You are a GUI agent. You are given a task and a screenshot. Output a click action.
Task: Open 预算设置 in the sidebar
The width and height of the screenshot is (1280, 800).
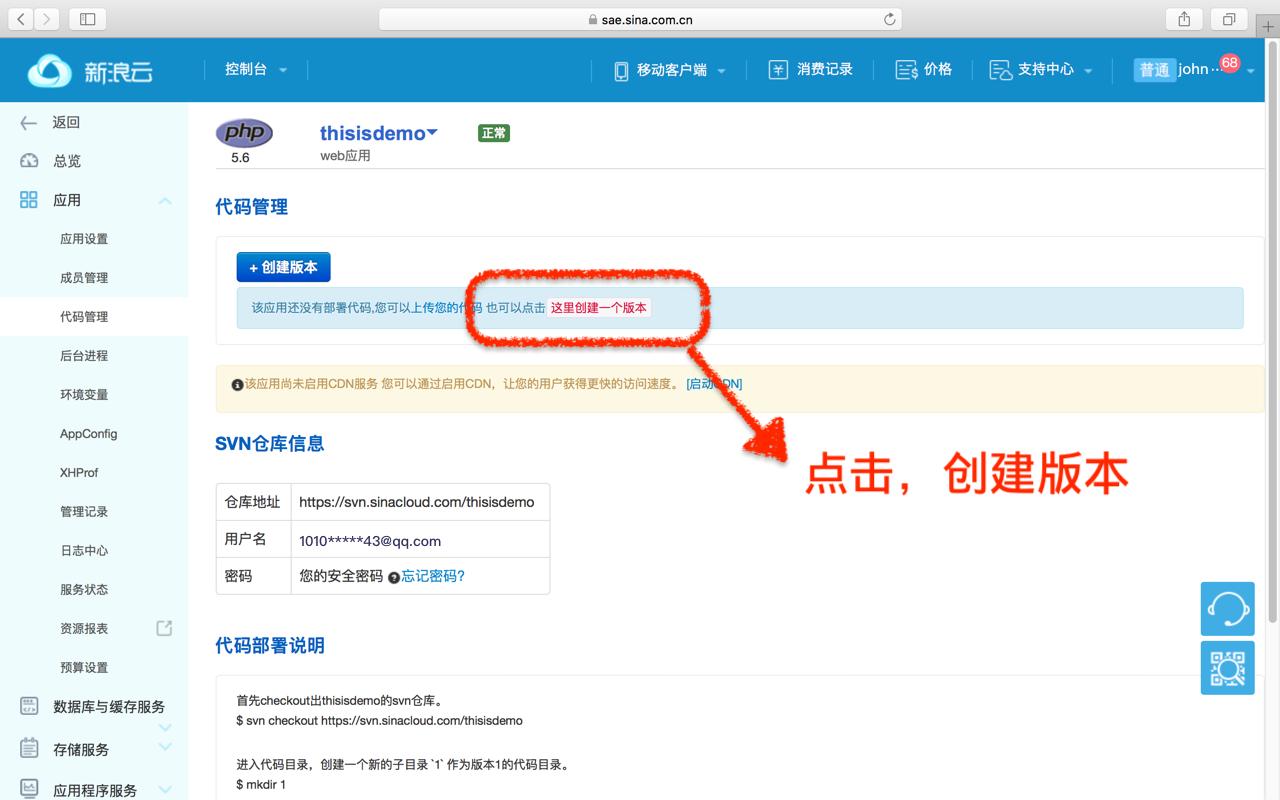(84, 668)
